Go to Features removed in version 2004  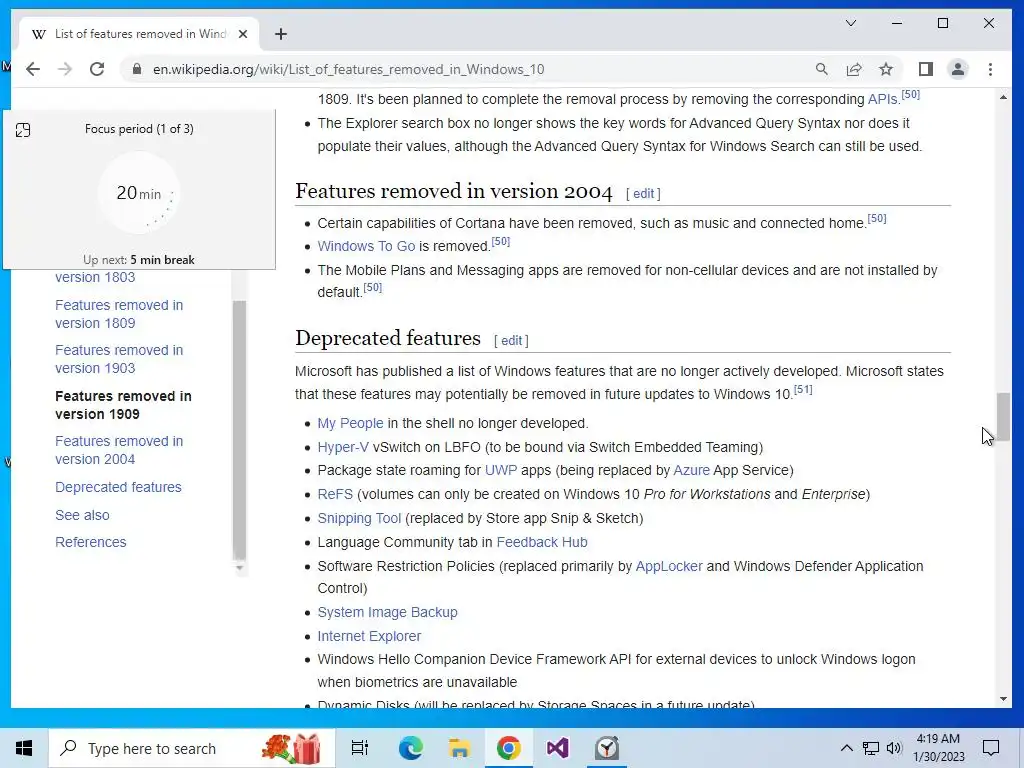coord(119,450)
